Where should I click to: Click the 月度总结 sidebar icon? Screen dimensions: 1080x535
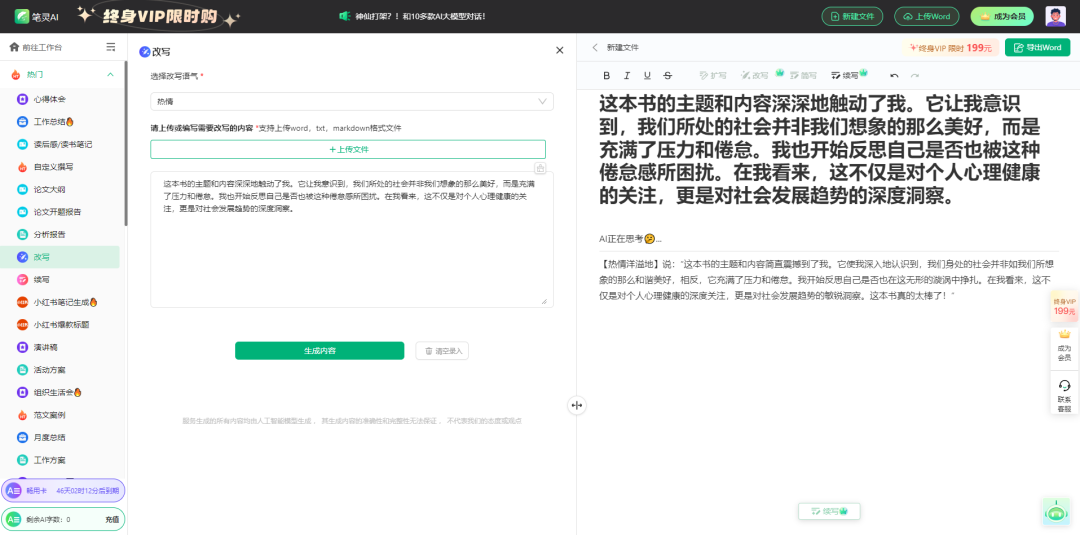click(22, 437)
